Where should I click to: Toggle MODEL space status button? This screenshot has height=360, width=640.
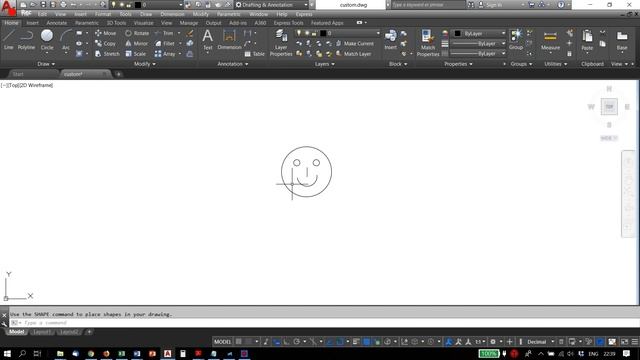point(222,342)
